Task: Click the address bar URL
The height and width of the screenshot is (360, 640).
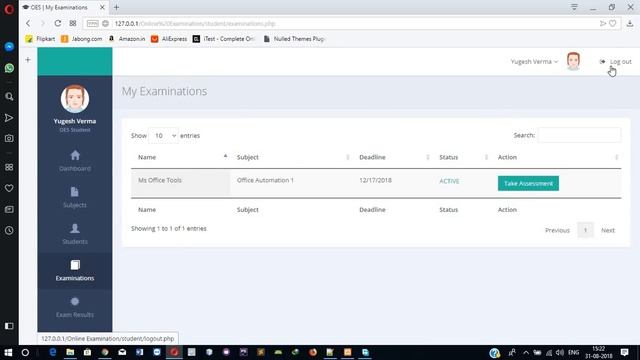Action: [x=195, y=24]
